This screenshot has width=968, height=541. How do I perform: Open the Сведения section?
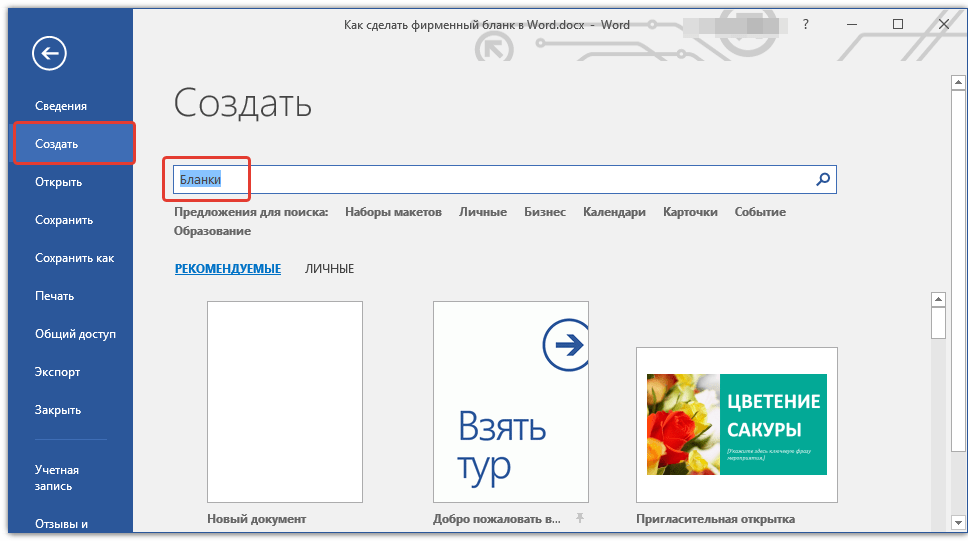61,106
